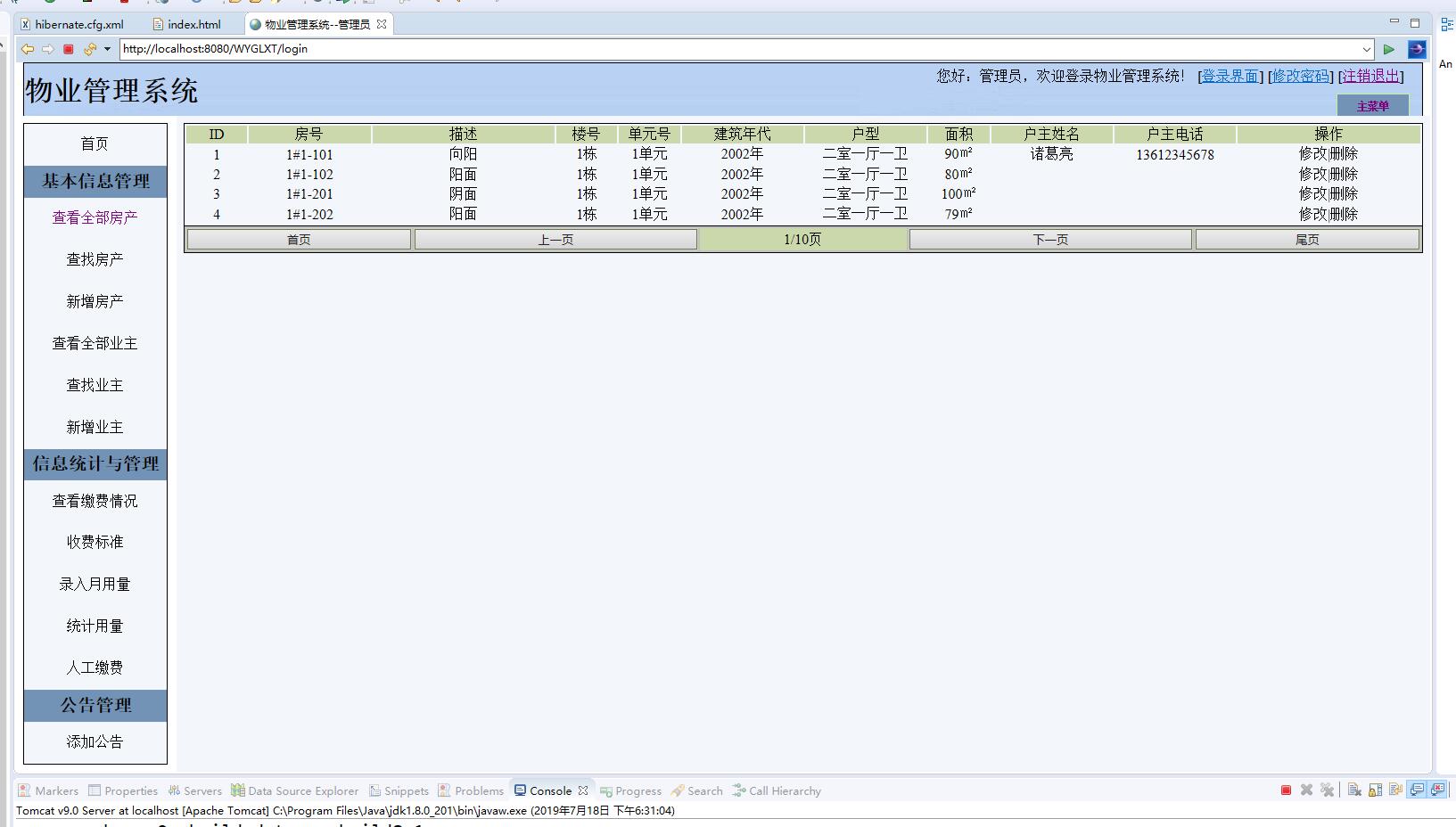Click the URL address input field
1456x827 pixels.
point(713,49)
